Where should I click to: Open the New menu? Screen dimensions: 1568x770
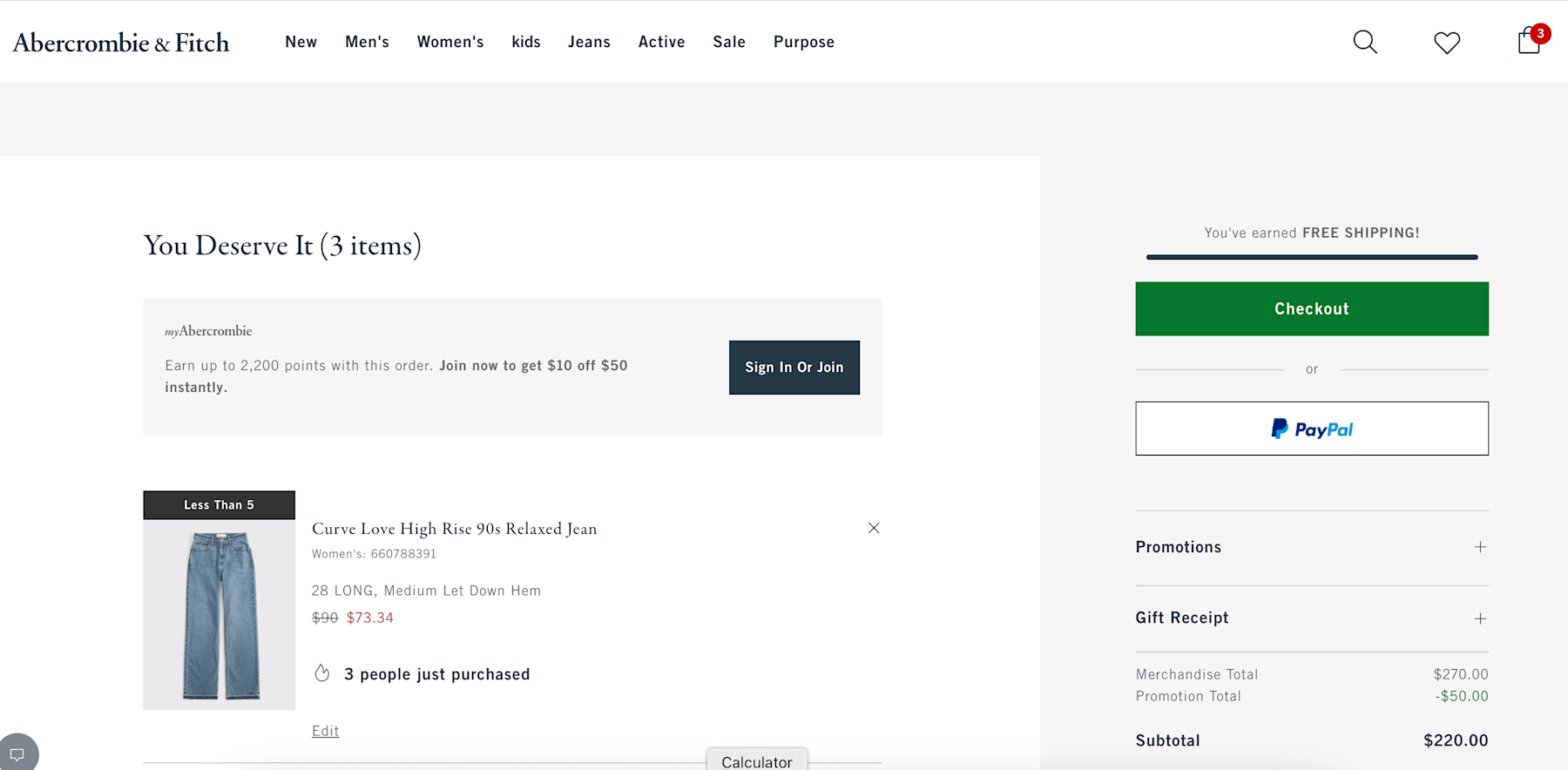(x=301, y=42)
